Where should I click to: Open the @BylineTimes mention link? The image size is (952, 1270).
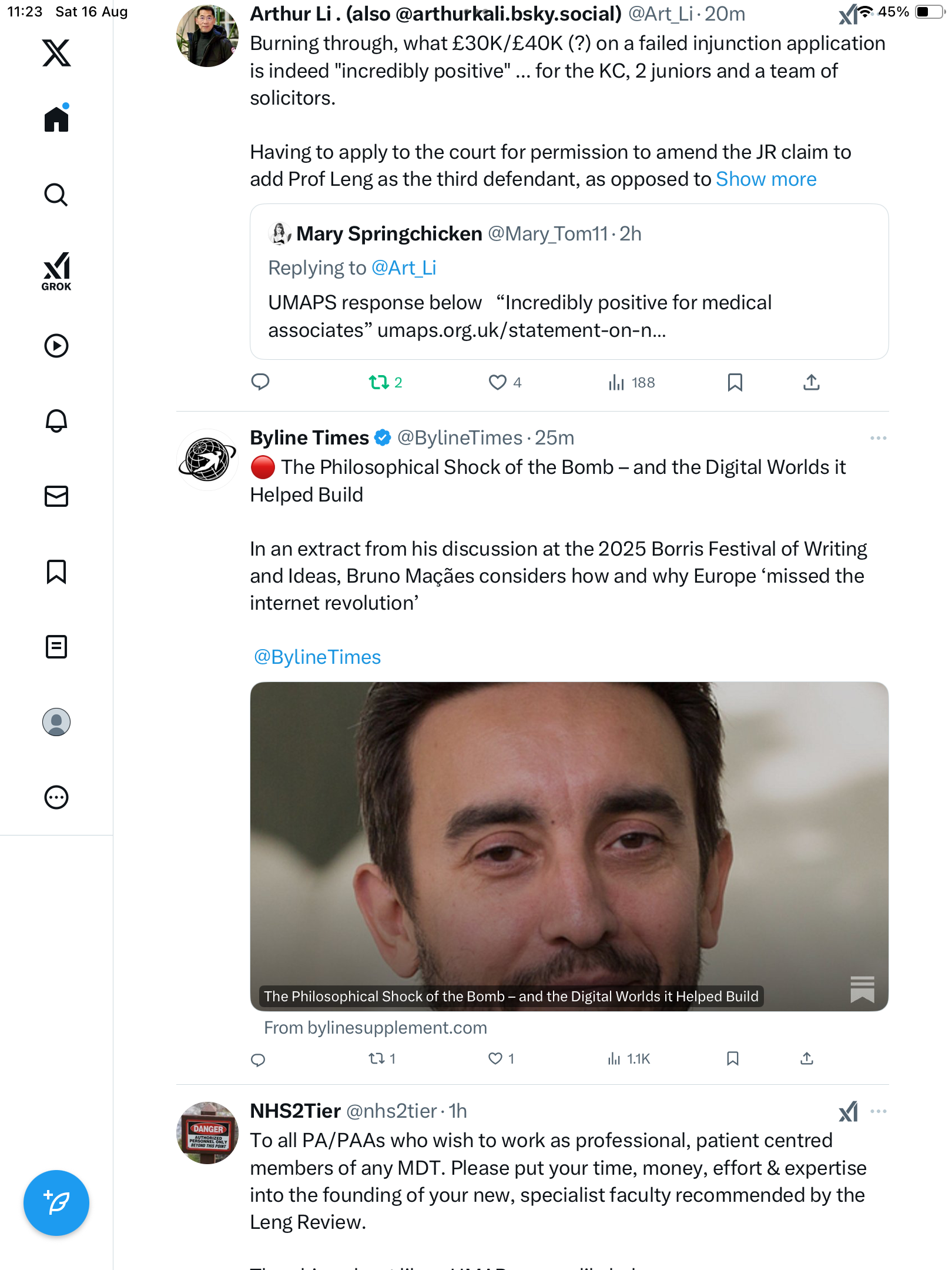[317, 657]
